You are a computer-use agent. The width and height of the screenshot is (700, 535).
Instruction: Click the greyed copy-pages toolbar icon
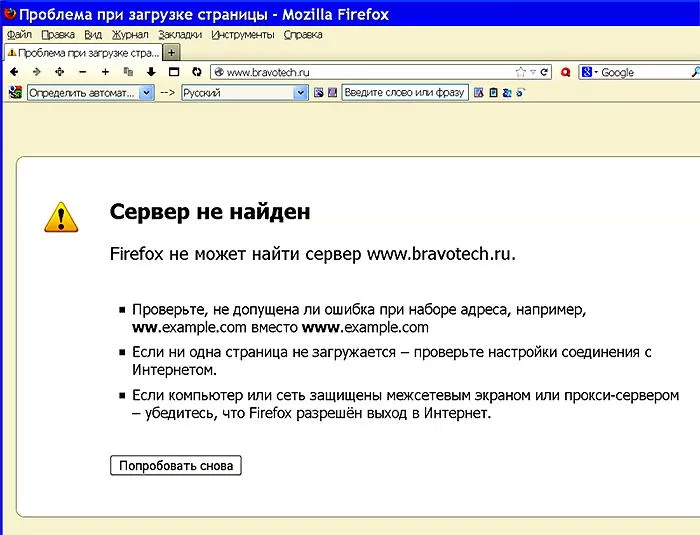128,71
